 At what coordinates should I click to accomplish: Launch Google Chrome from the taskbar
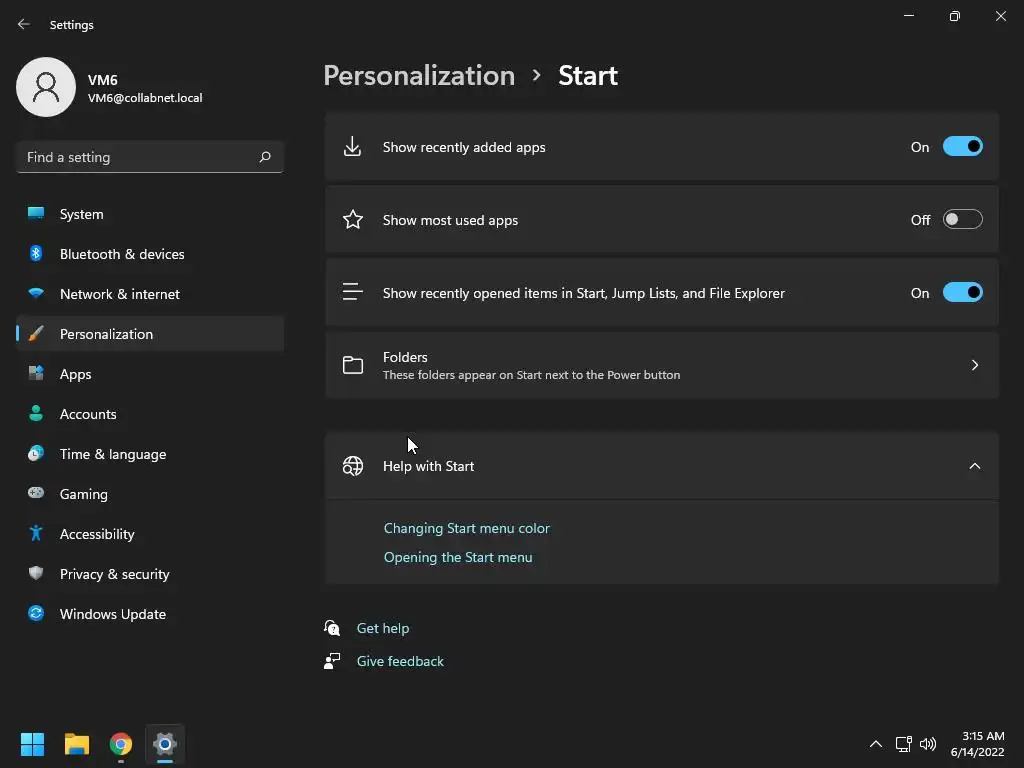click(121, 744)
